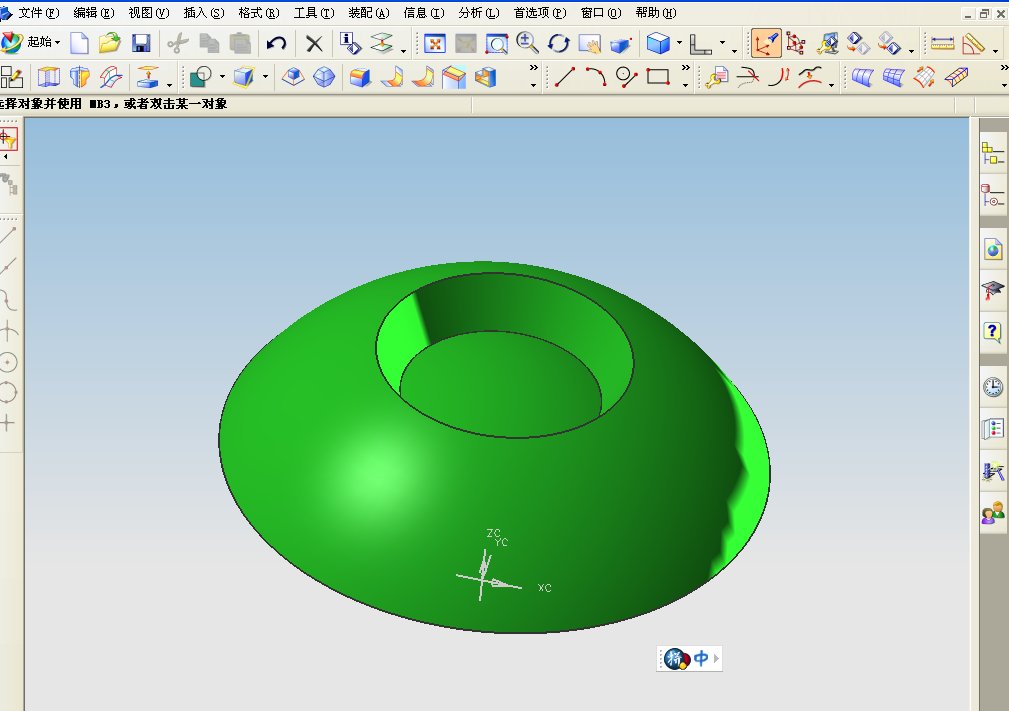Select the Zoom in/out magnifier icon
The height and width of the screenshot is (711, 1009).
[528, 44]
